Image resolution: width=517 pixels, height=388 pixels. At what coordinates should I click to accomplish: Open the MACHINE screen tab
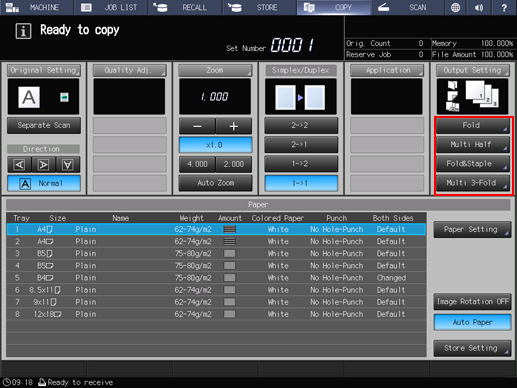(37, 7)
